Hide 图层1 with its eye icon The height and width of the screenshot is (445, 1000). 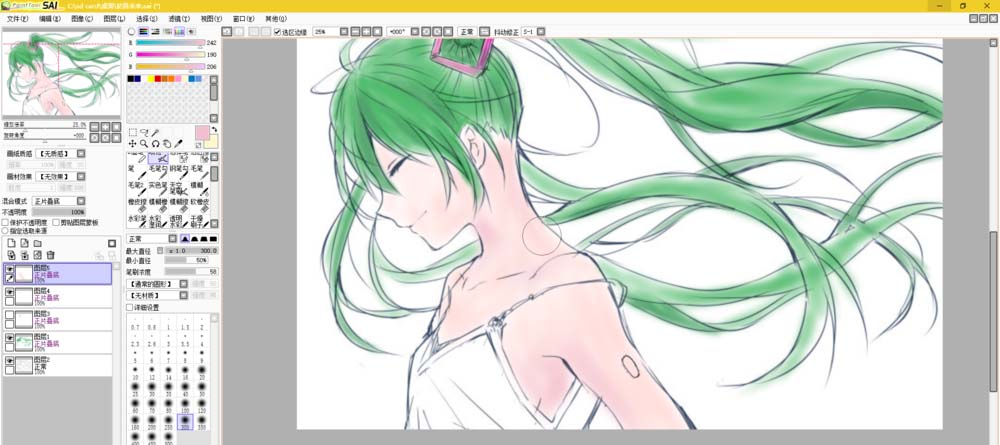10,337
